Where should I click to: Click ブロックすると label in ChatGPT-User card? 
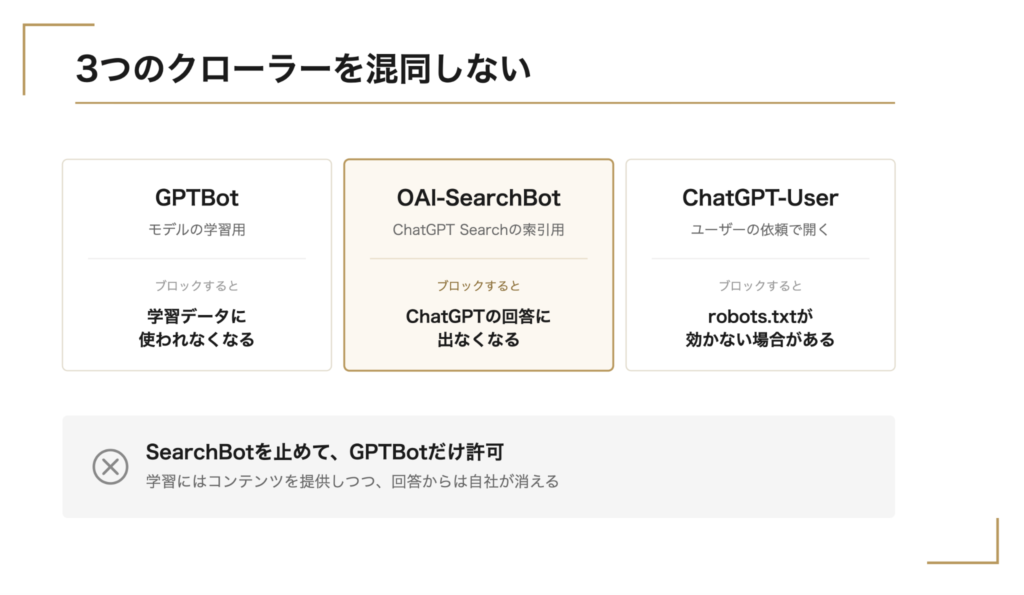(760, 285)
